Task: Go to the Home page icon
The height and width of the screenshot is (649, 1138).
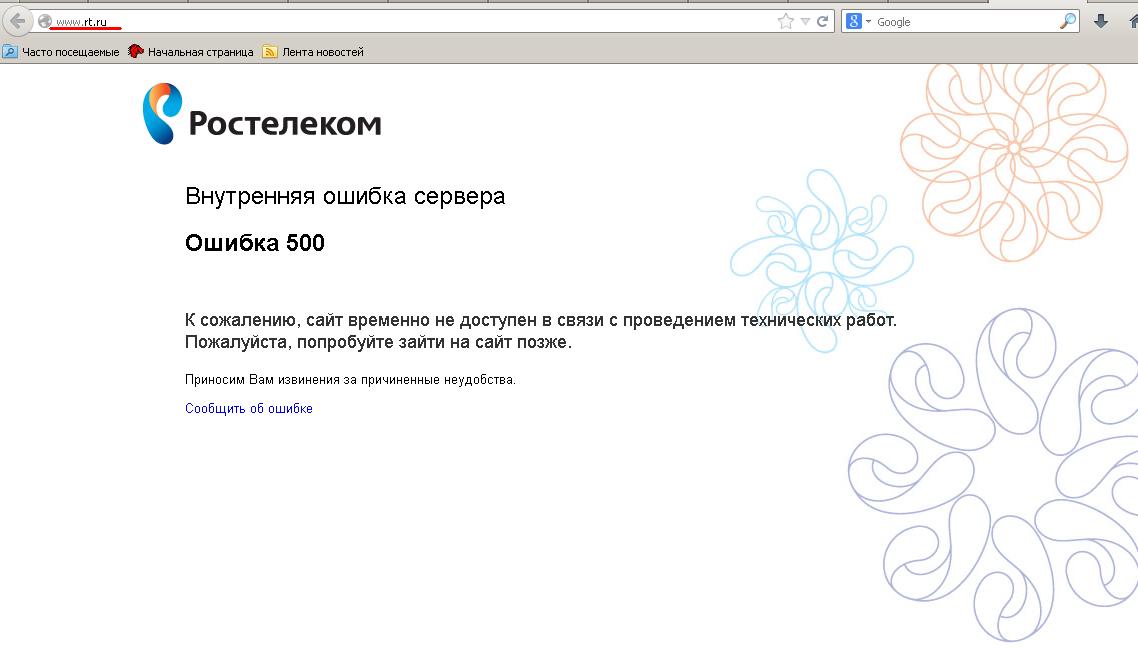Action: (x=1132, y=21)
